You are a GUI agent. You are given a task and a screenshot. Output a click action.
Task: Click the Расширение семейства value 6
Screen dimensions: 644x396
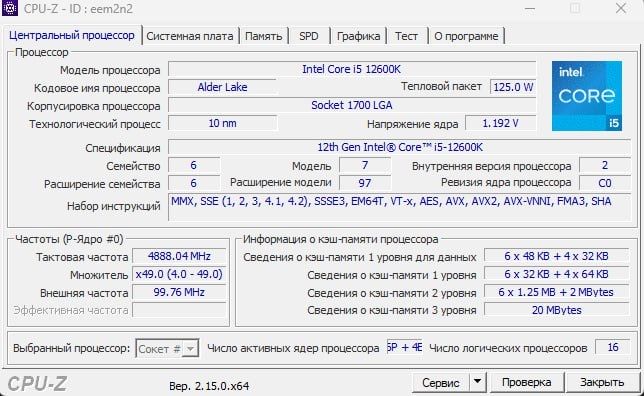[x=193, y=183]
